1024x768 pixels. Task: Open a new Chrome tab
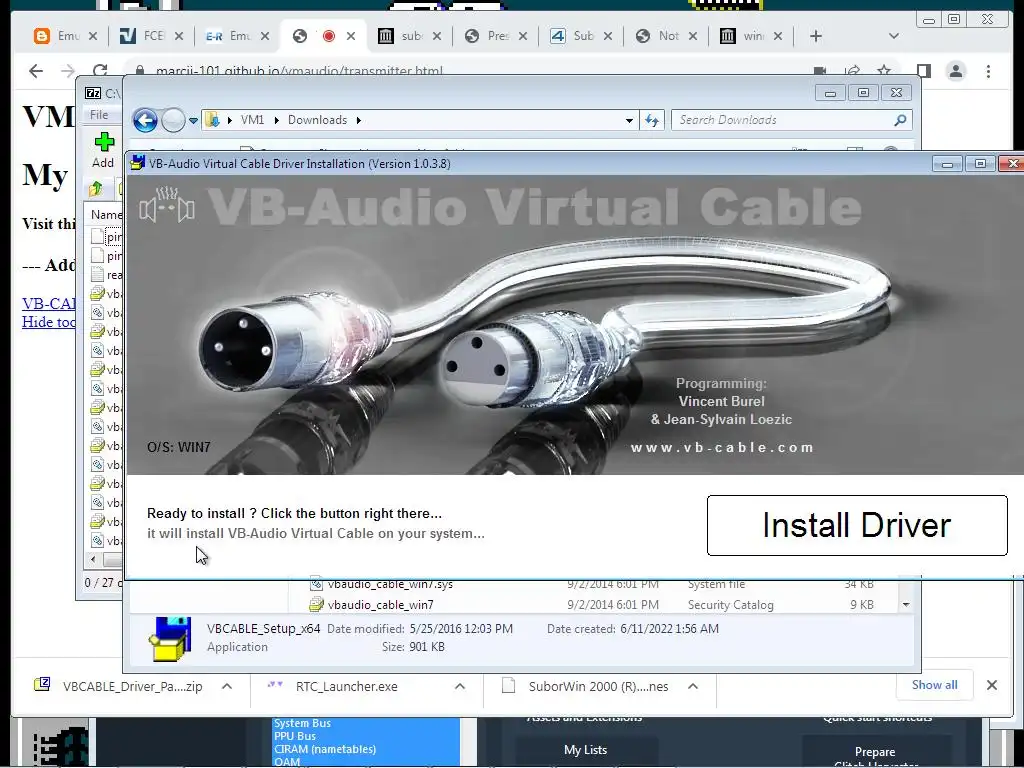816,36
